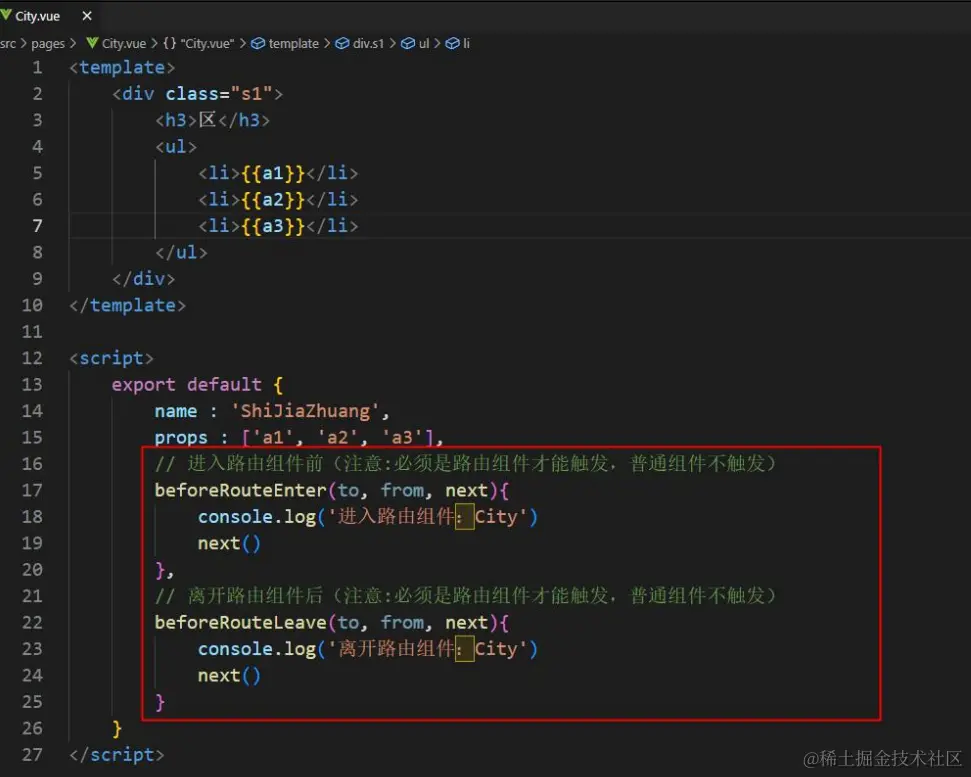The width and height of the screenshot is (971, 777).
Task: Place cursor in opening <template> tag
Action: pyautogui.click(x=122, y=67)
